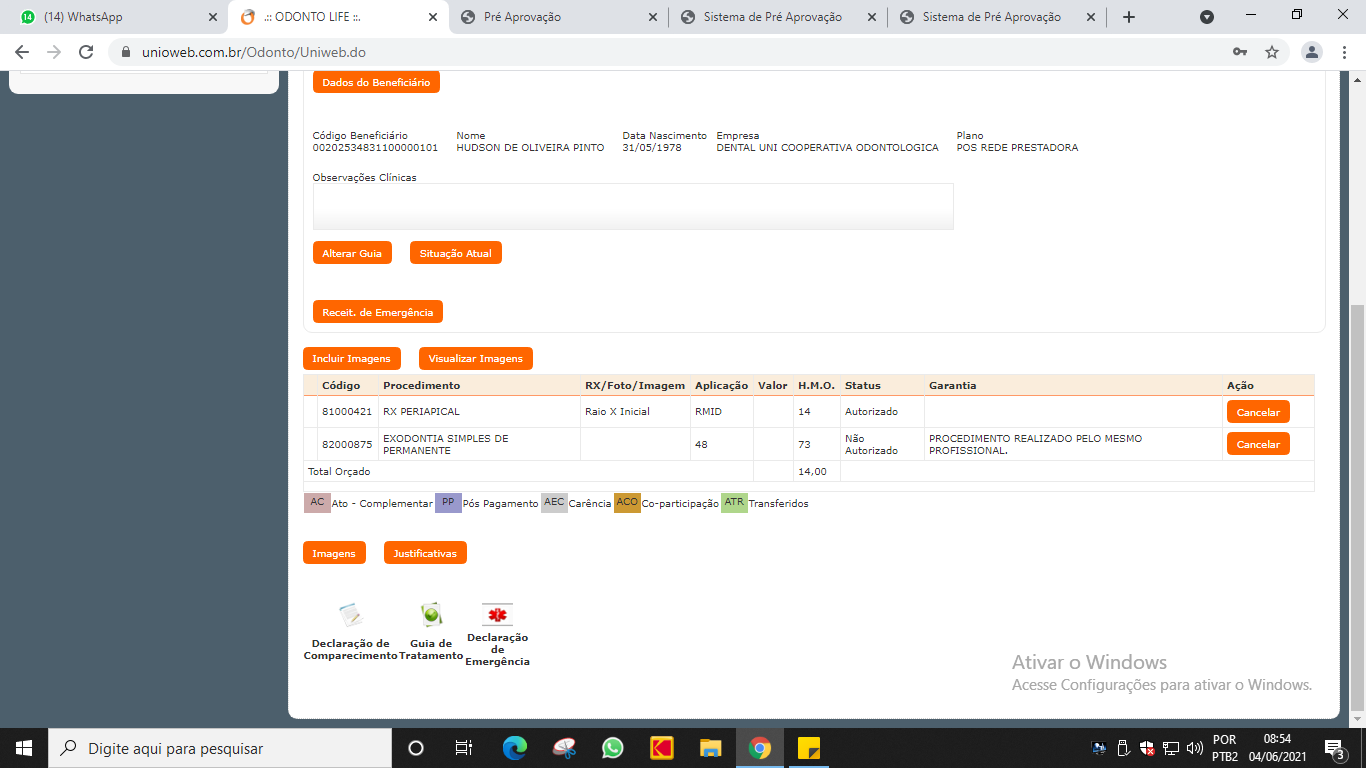Open Sticky Notes from the taskbar
The height and width of the screenshot is (768, 1366).
[x=809, y=748]
